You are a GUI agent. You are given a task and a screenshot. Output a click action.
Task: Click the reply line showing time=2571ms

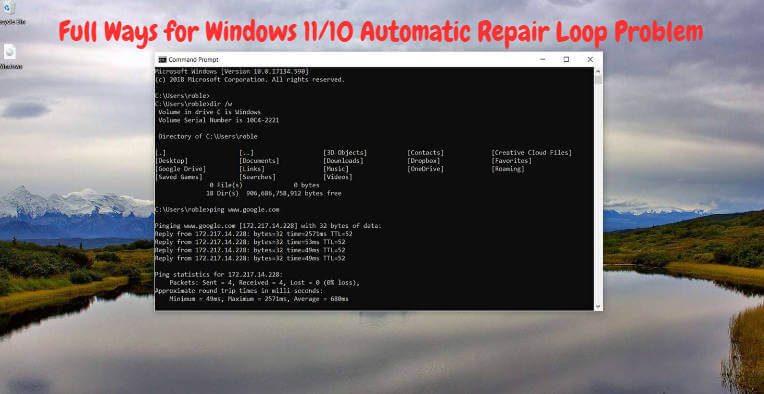point(253,234)
